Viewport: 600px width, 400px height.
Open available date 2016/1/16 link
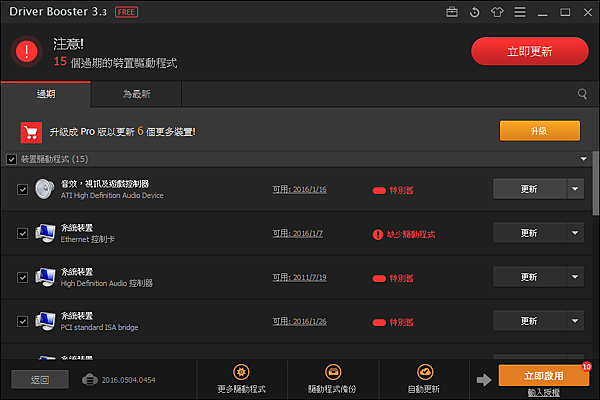click(299, 189)
